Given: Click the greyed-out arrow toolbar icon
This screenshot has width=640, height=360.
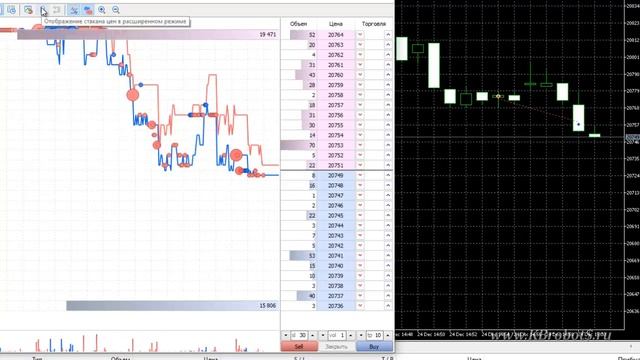Looking at the screenshot, I should (57, 10).
